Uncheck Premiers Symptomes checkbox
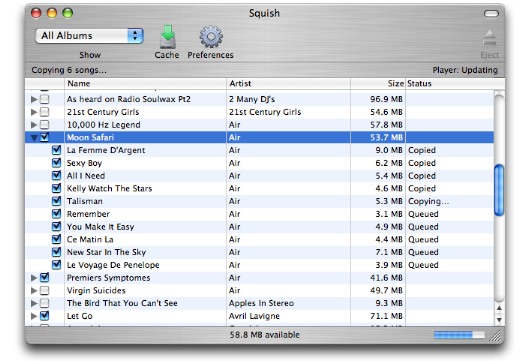 [x=45, y=277]
